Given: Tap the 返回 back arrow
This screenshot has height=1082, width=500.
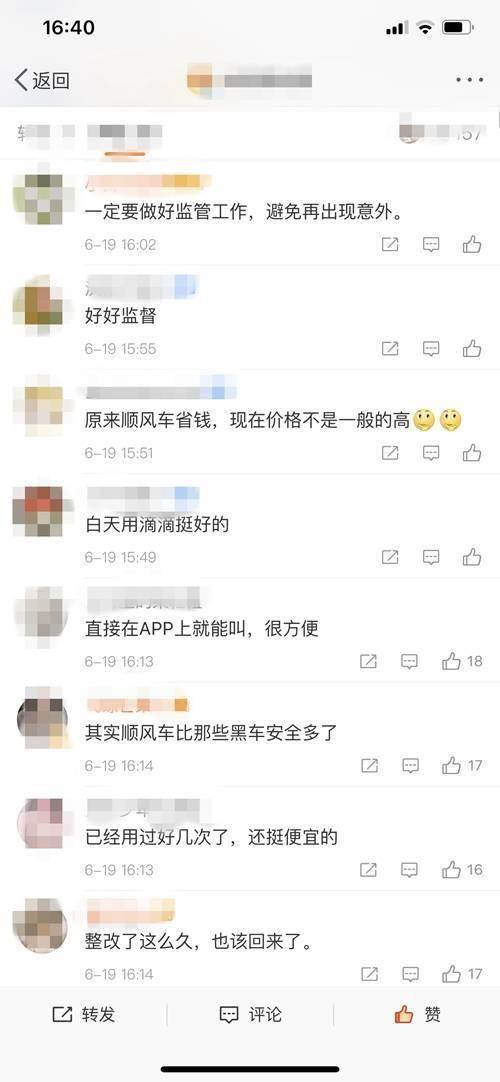Looking at the screenshot, I should (x=41, y=80).
